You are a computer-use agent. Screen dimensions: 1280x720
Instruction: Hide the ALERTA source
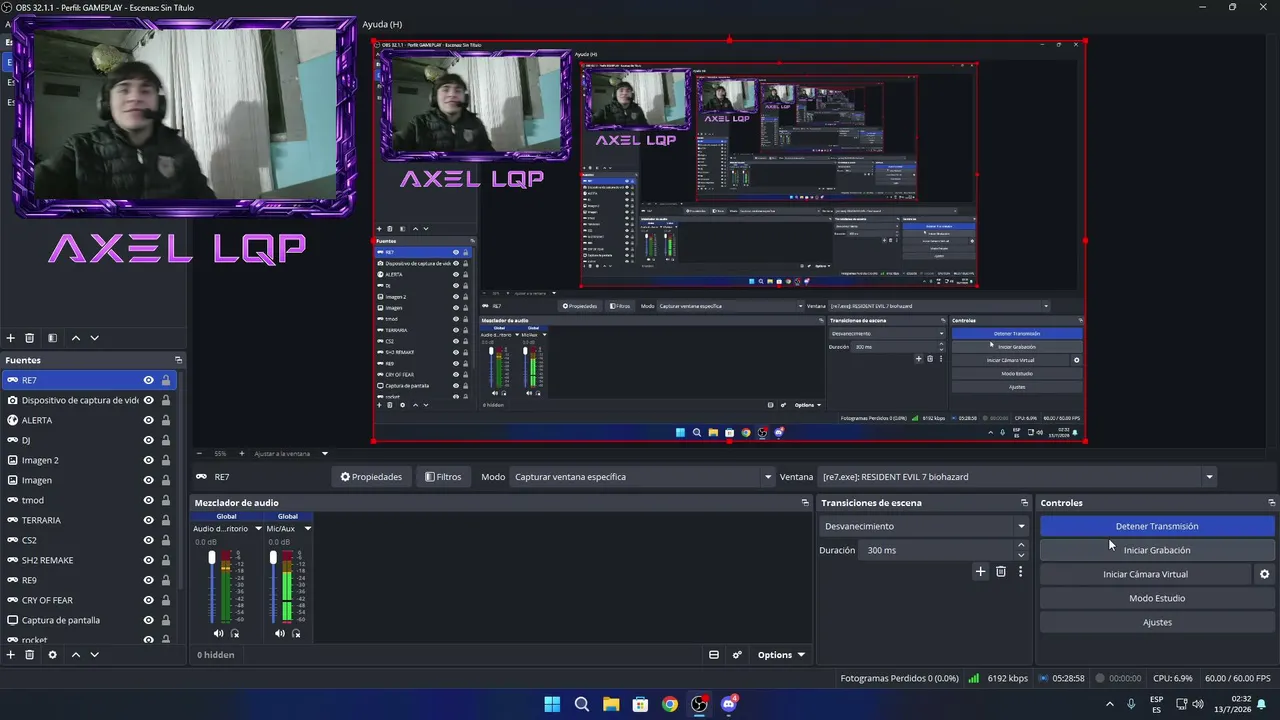coord(148,420)
